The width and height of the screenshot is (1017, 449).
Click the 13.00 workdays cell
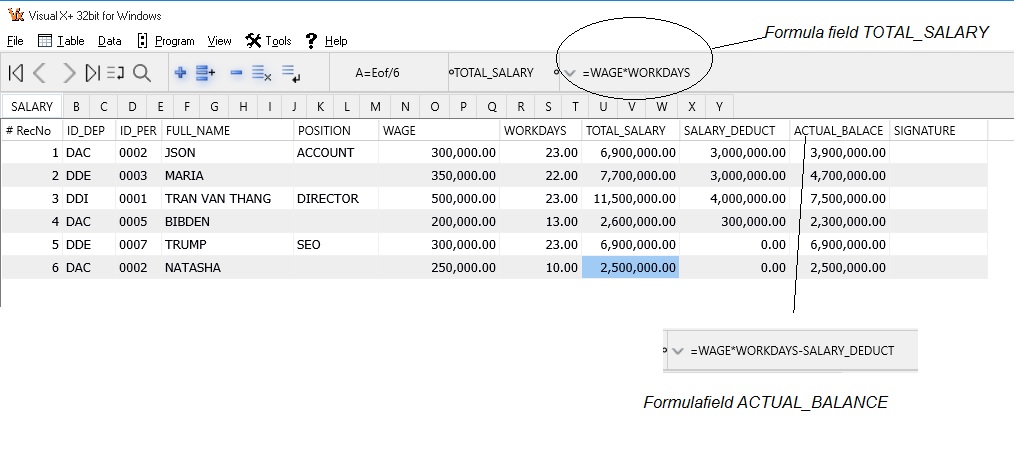click(542, 221)
